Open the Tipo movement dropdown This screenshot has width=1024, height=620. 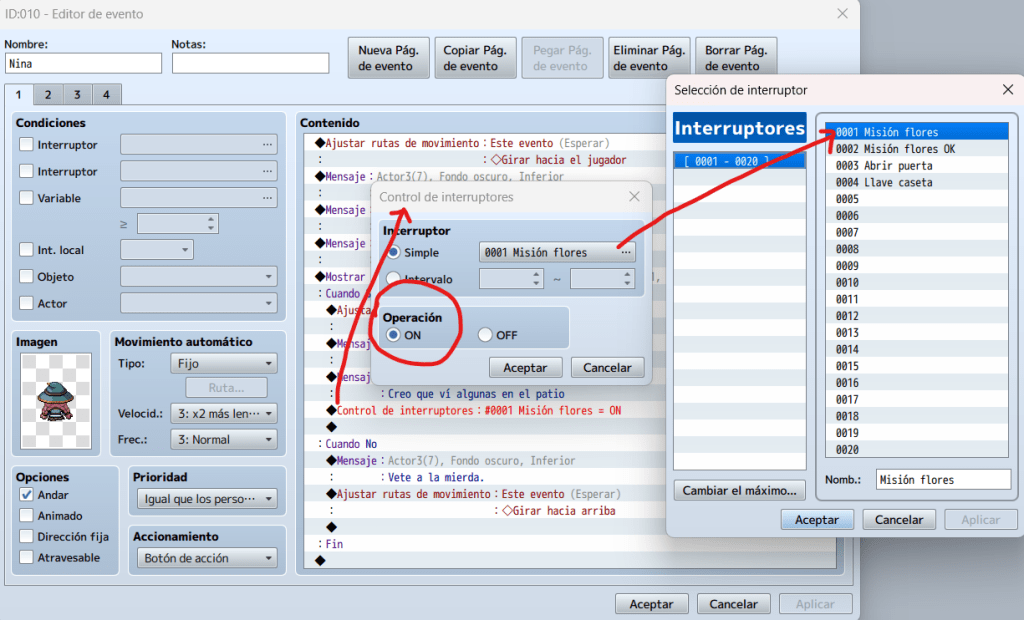(224, 364)
